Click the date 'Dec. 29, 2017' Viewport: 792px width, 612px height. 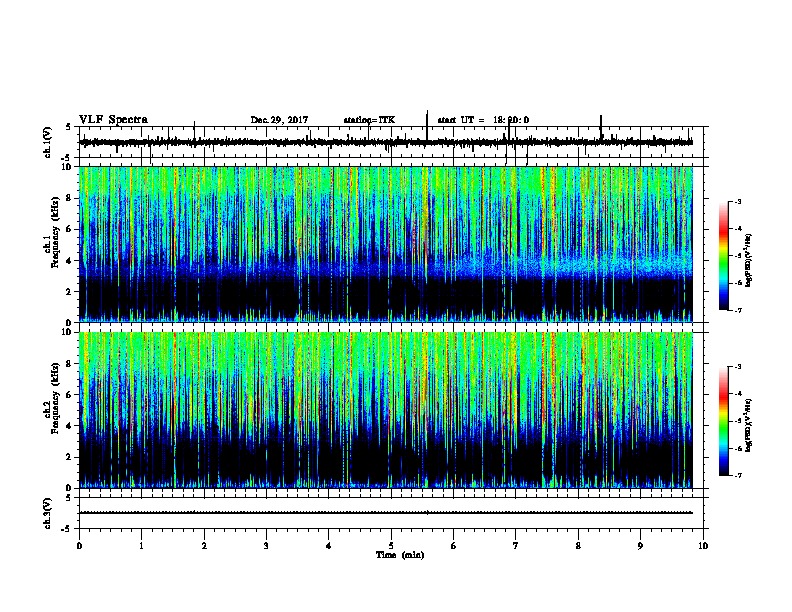click(x=279, y=120)
